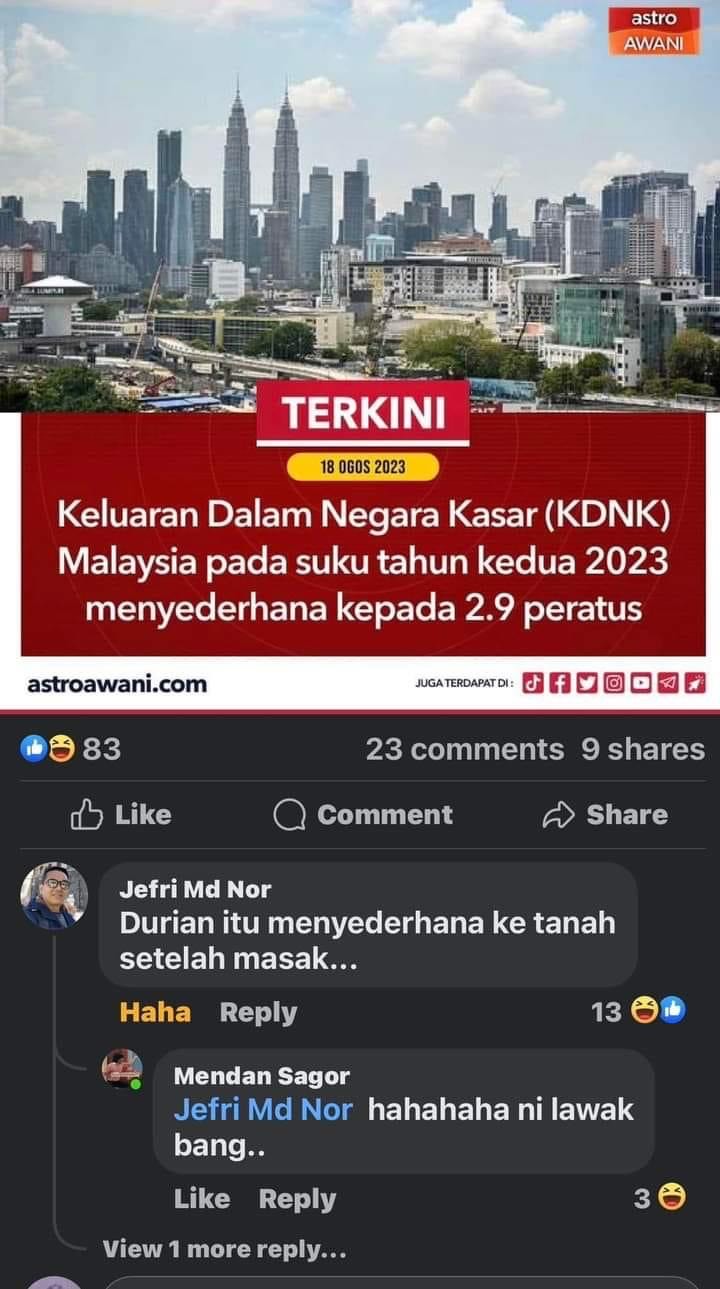This screenshot has height=1289, width=720.
Task: Tap the Like thumbs-up icon
Action: click(x=87, y=815)
